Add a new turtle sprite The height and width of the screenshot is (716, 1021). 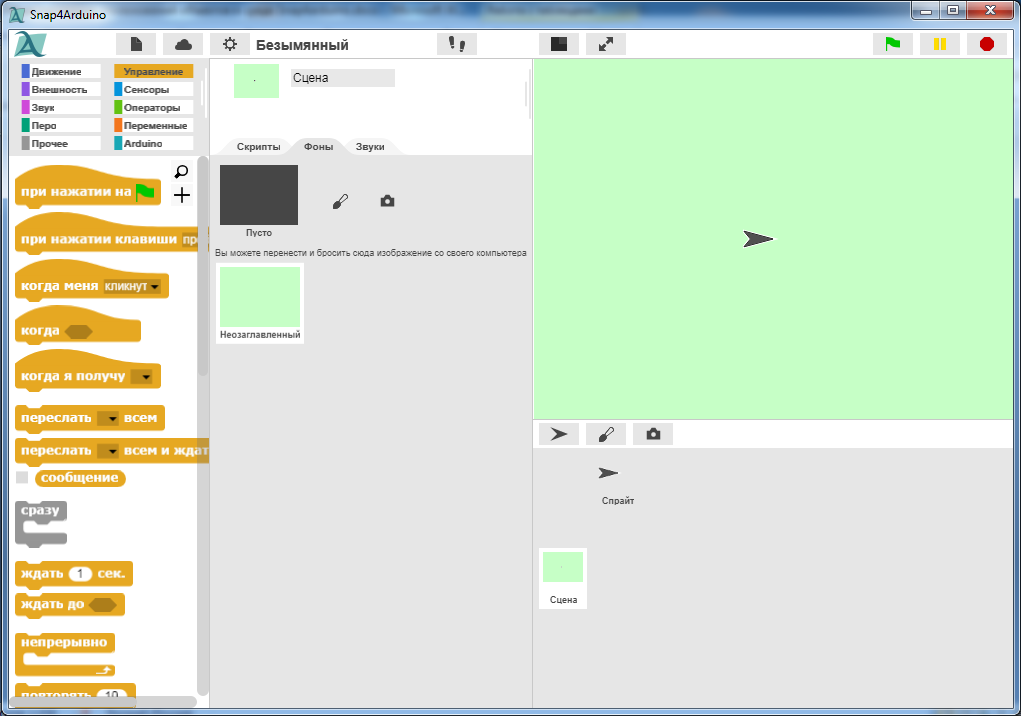559,434
